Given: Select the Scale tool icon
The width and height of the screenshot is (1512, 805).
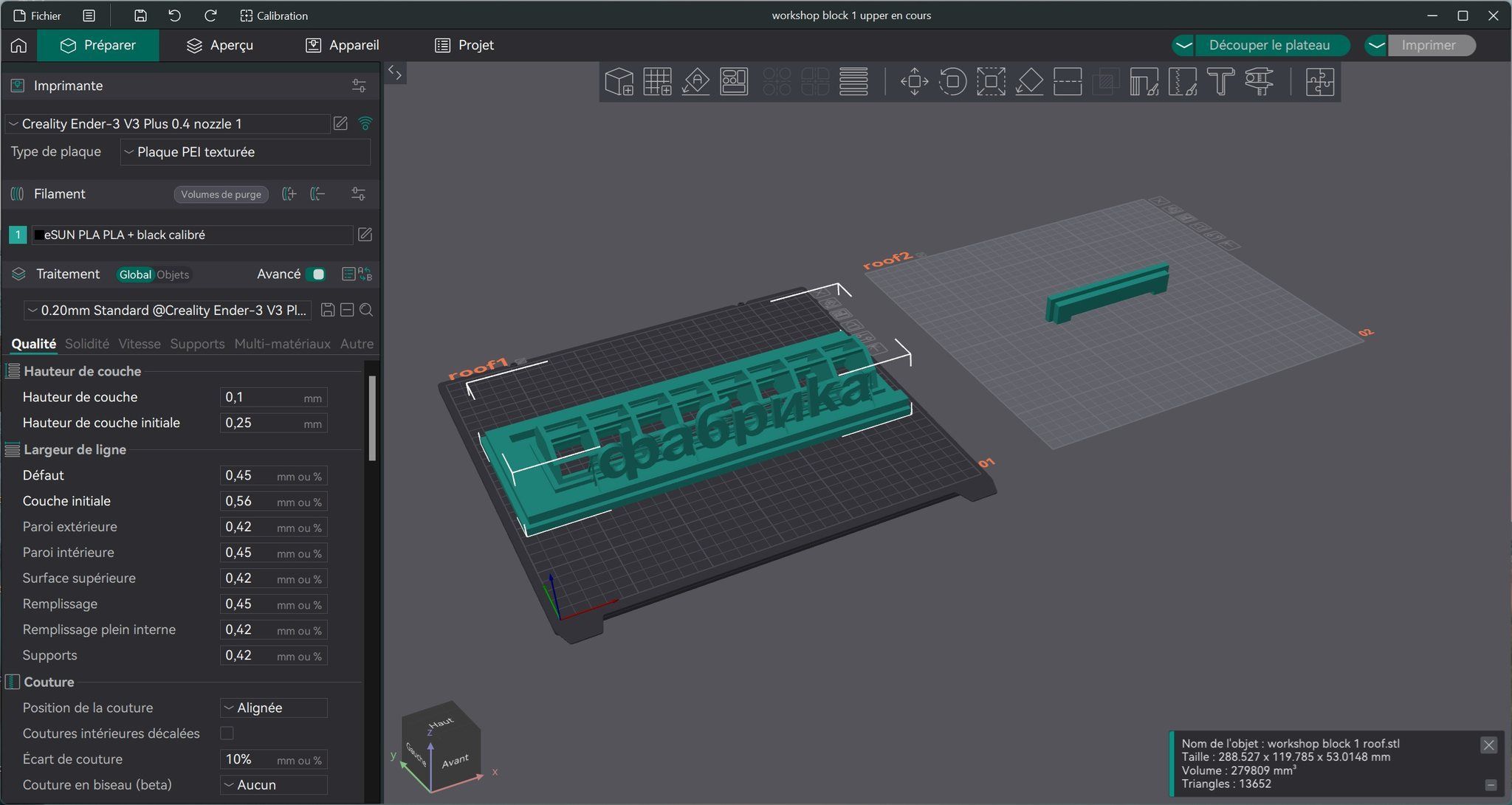Looking at the screenshot, I should pos(991,81).
